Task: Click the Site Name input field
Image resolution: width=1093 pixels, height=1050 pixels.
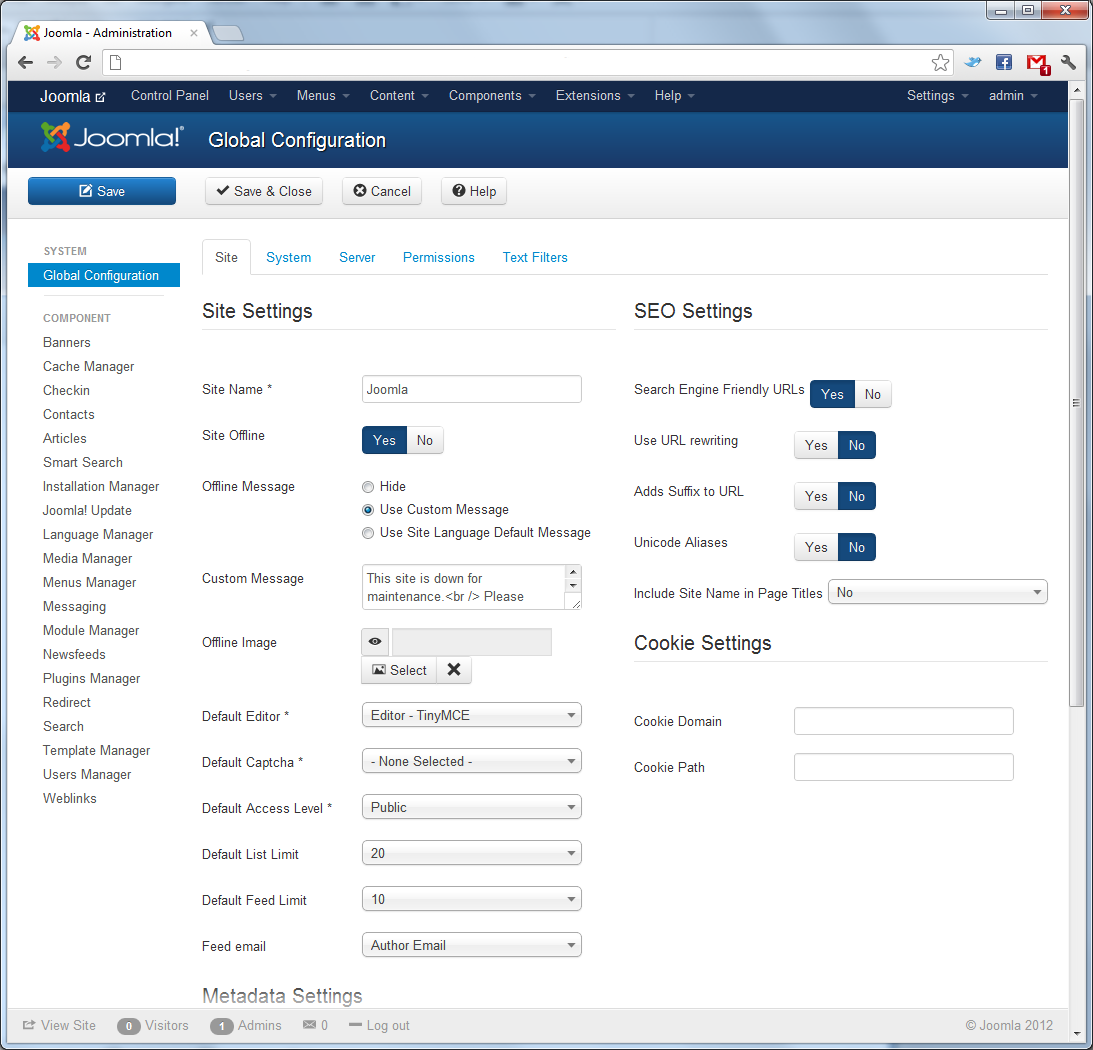Action: click(x=472, y=389)
